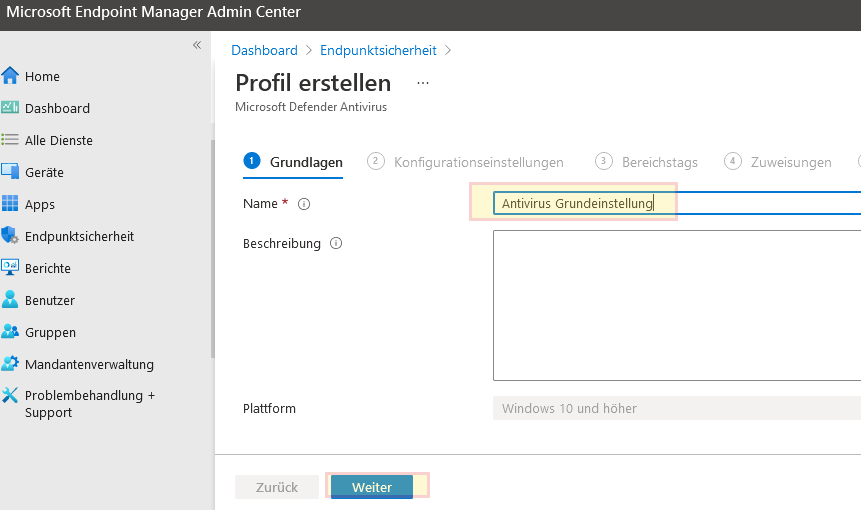This screenshot has height=510, width=861.
Task: Show info tooltip next to Name
Action: tap(305, 204)
